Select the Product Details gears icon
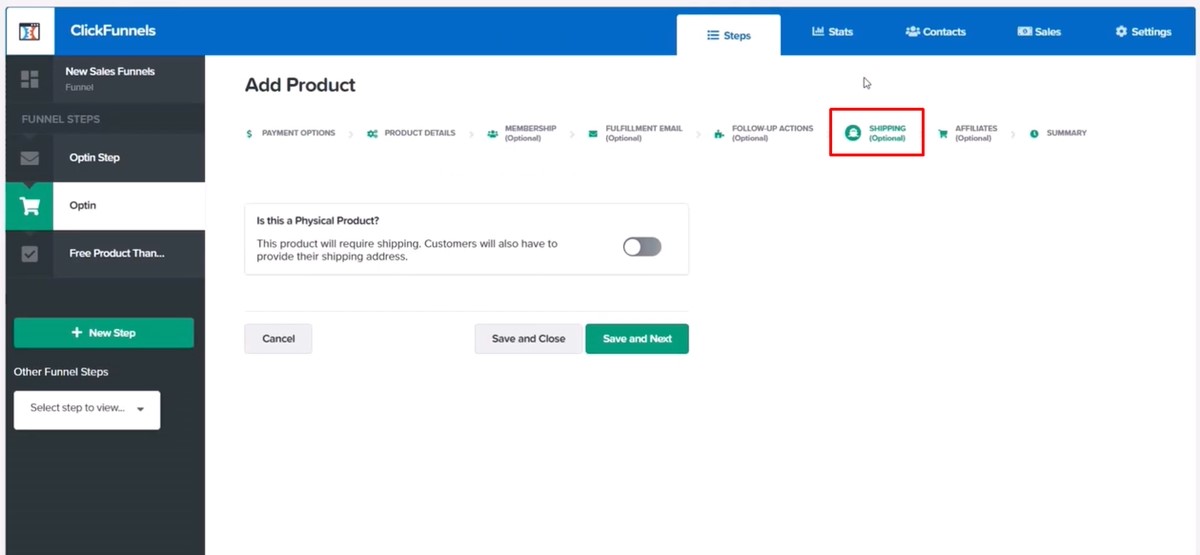 (x=372, y=133)
